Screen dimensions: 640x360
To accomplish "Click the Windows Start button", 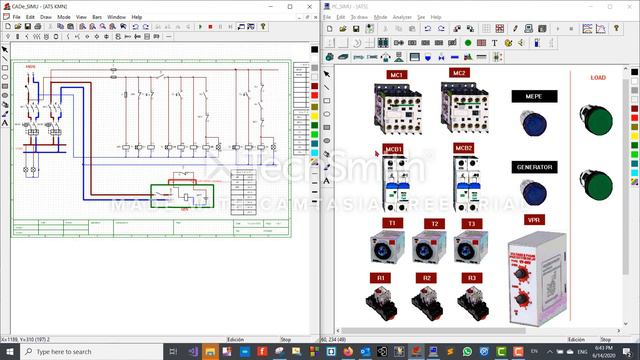I will [x=10, y=351].
